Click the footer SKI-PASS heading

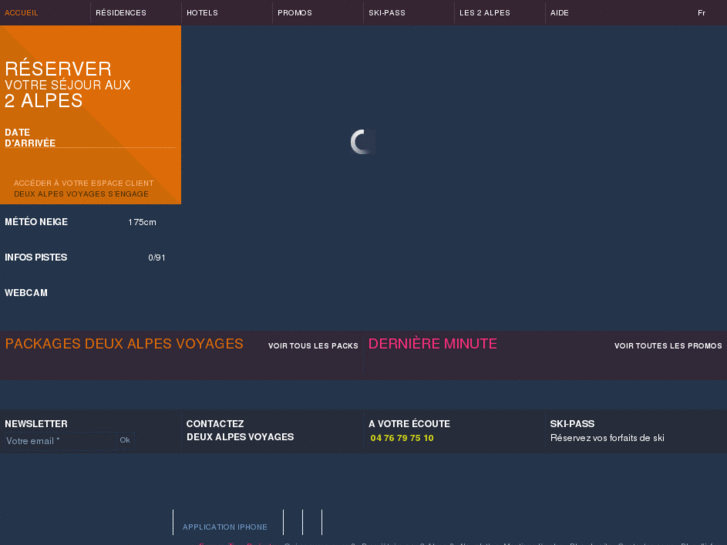pos(572,423)
